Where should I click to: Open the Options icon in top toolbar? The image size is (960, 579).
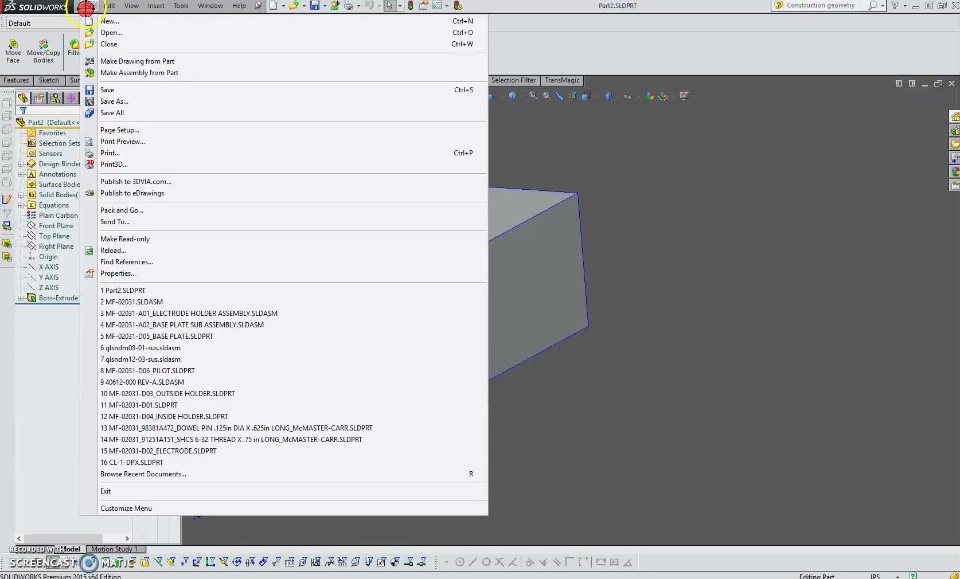click(437, 6)
